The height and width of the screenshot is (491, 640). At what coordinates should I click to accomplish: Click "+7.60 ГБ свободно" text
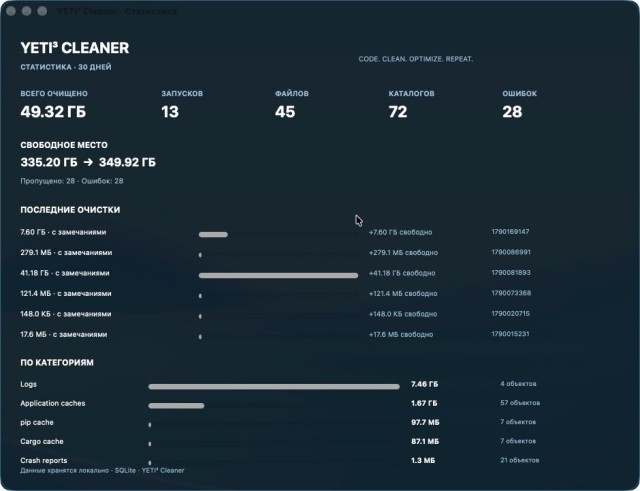(x=400, y=232)
